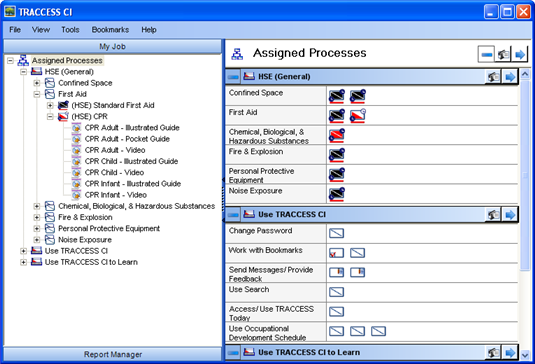Click the Assigned Processes header blue arrow
The width and height of the screenshot is (535, 364).
[x=520, y=54]
